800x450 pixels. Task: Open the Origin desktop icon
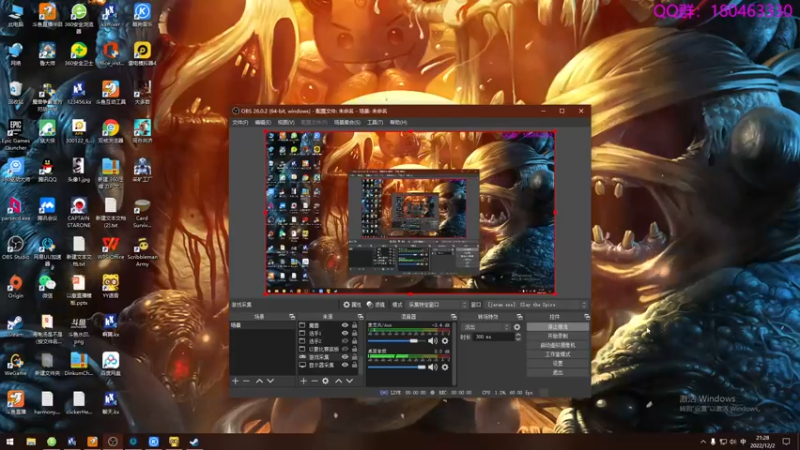pos(15,287)
